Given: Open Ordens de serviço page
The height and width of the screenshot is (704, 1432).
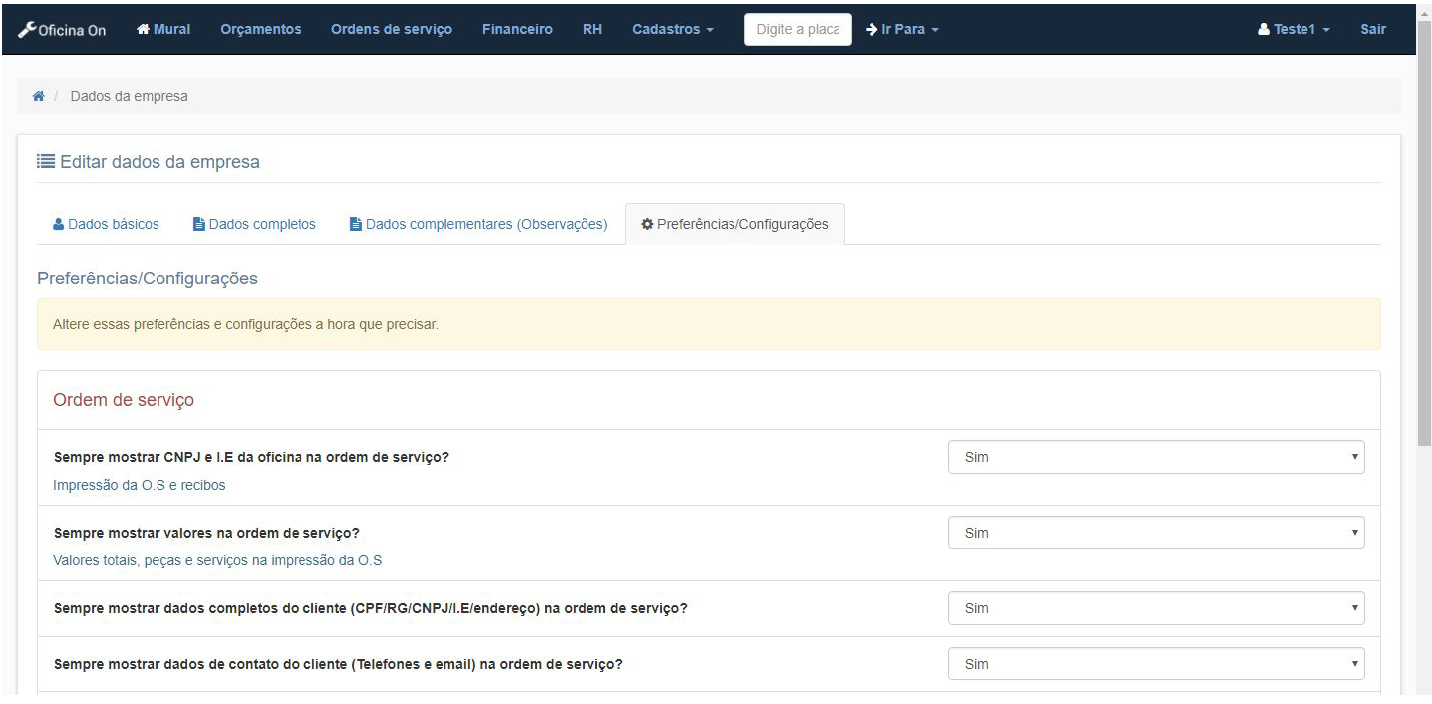Looking at the screenshot, I should [391, 29].
